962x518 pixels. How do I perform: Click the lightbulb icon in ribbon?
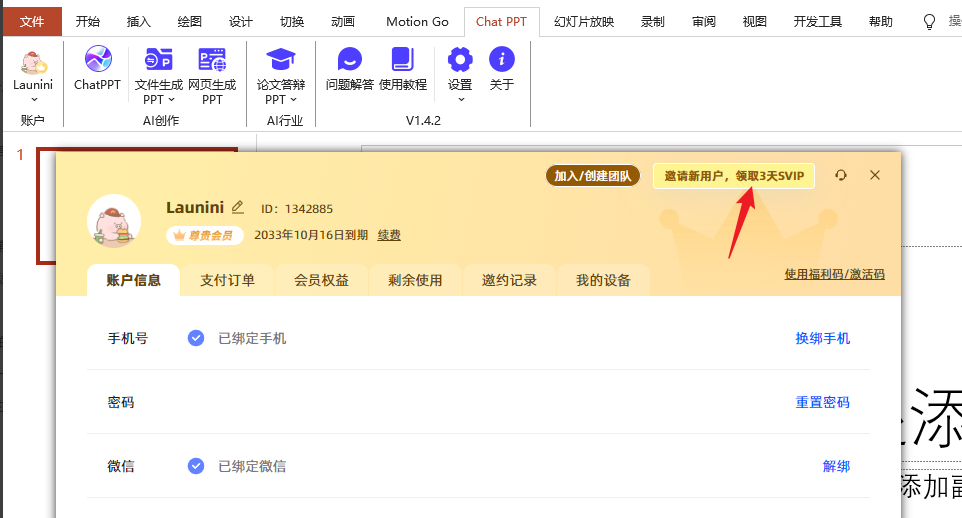click(x=929, y=21)
